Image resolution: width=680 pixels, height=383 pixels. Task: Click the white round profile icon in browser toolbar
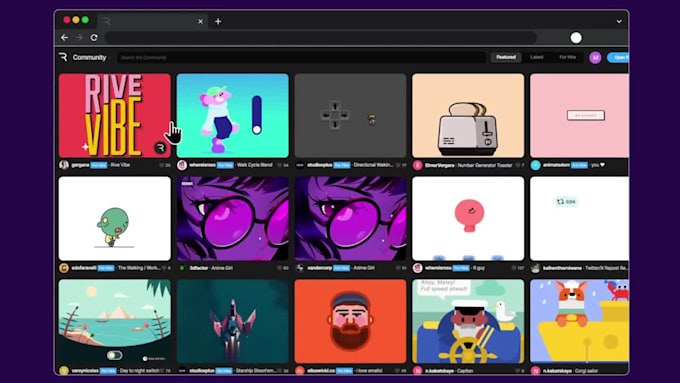pyautogui.click(x=576, y=38)
